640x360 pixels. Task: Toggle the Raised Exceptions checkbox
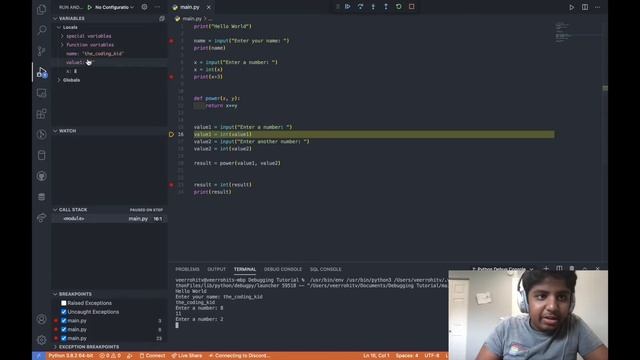click(x=64, y=303)
